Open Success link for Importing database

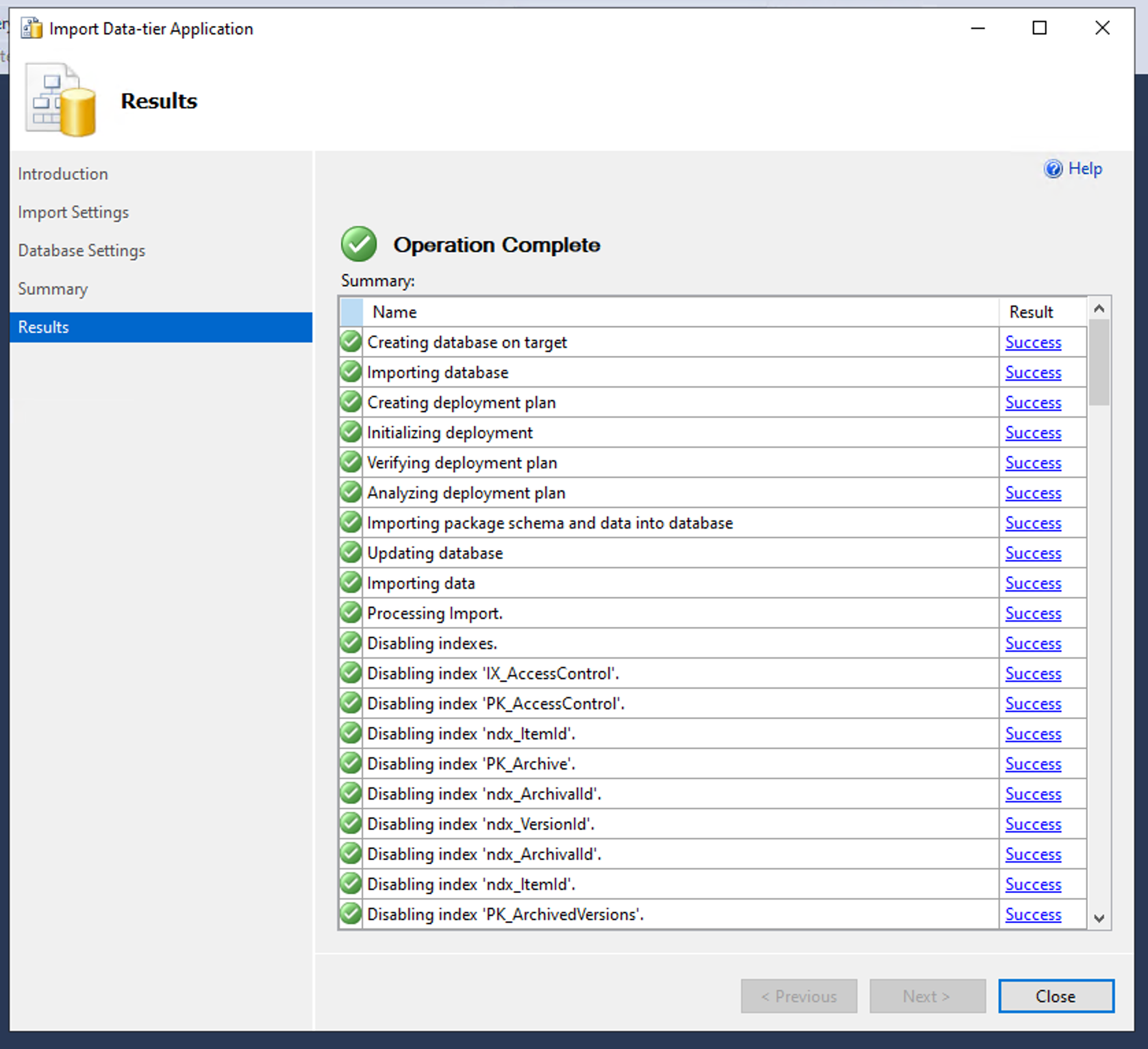tap(1033, 372)
